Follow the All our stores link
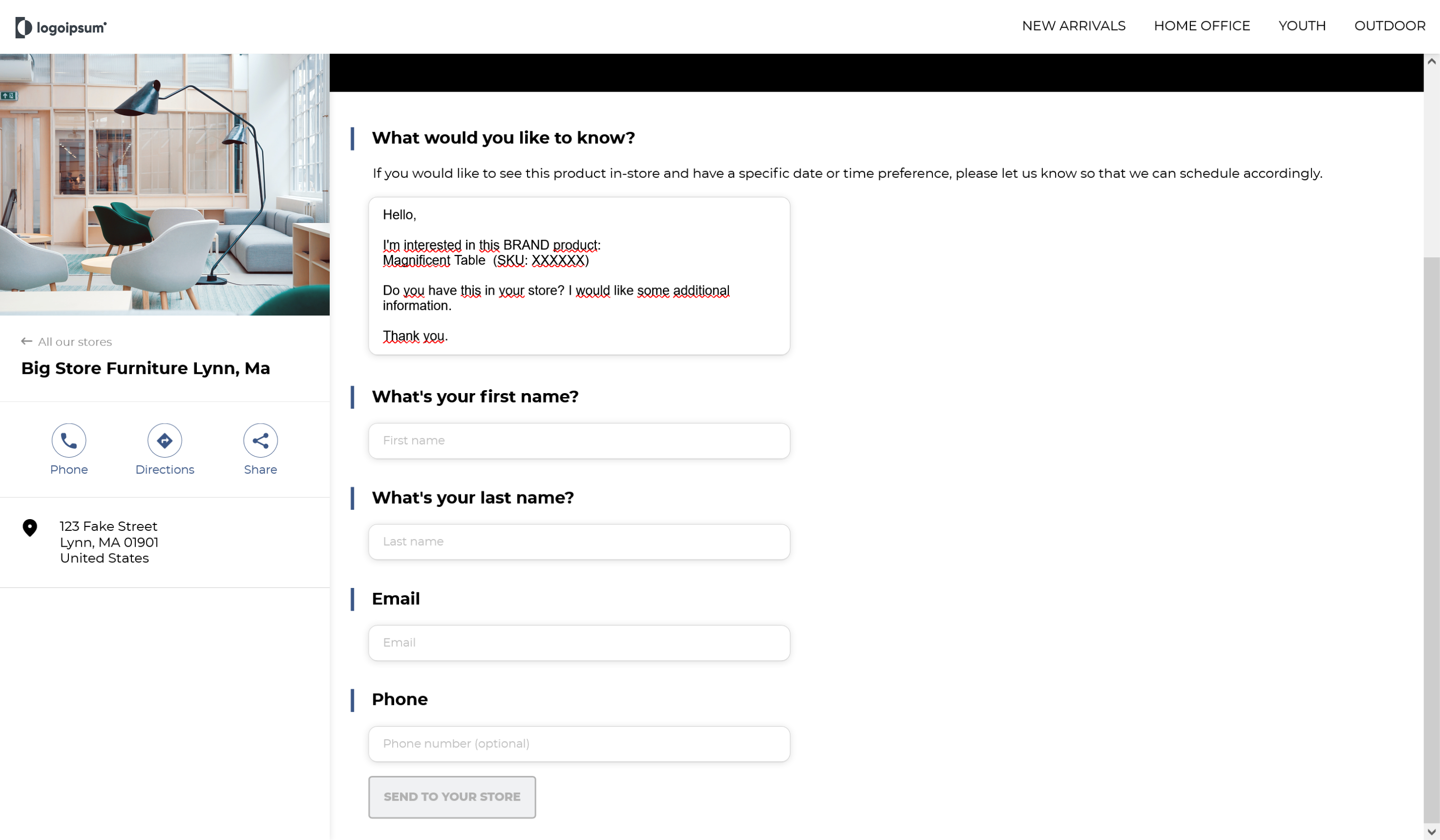Screen dimensions: 1440x840 click(x=74, y=341)
